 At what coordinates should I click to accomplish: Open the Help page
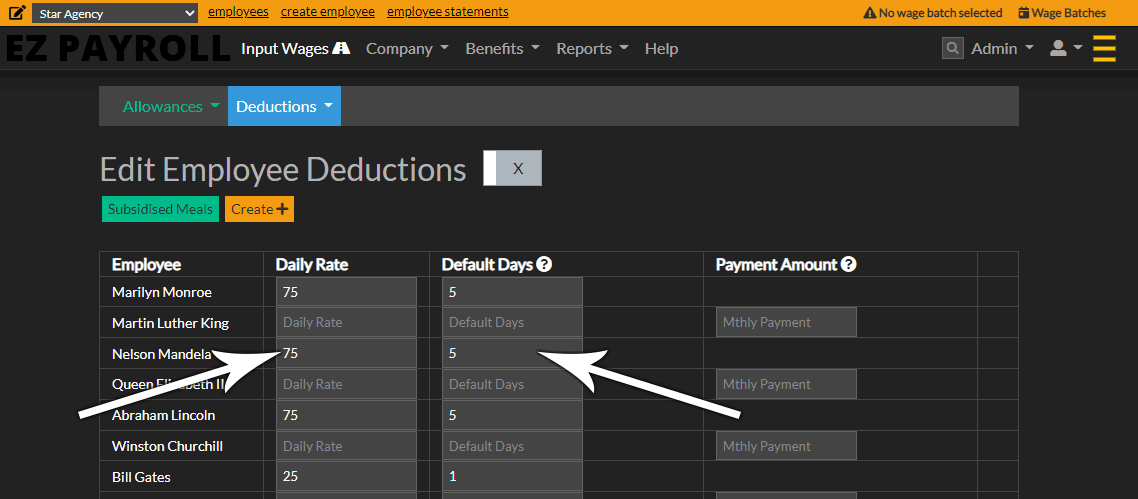[661, 49]
